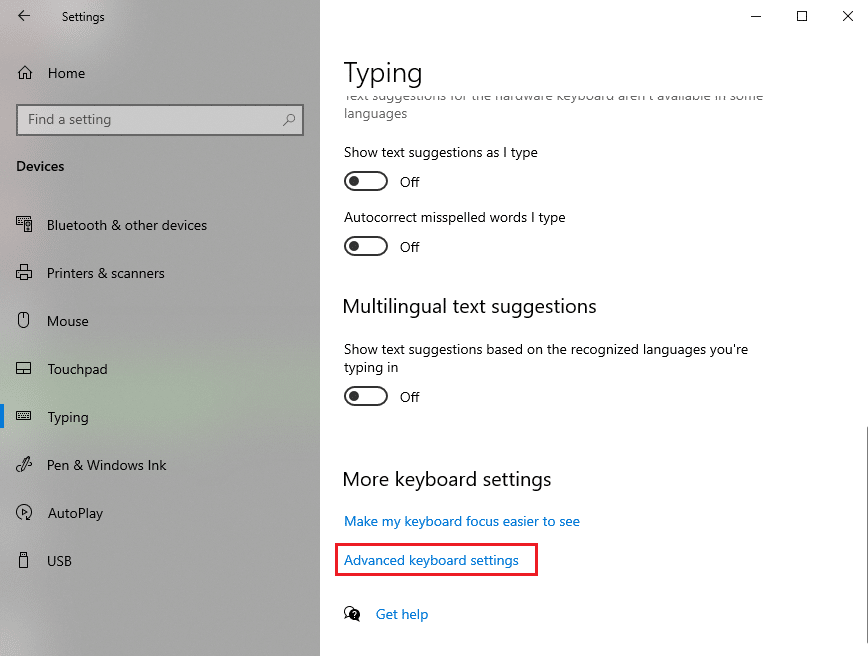Screen dimensions: 868x656
Task: Enable Show text suggestions as I type
Action: 365,181
